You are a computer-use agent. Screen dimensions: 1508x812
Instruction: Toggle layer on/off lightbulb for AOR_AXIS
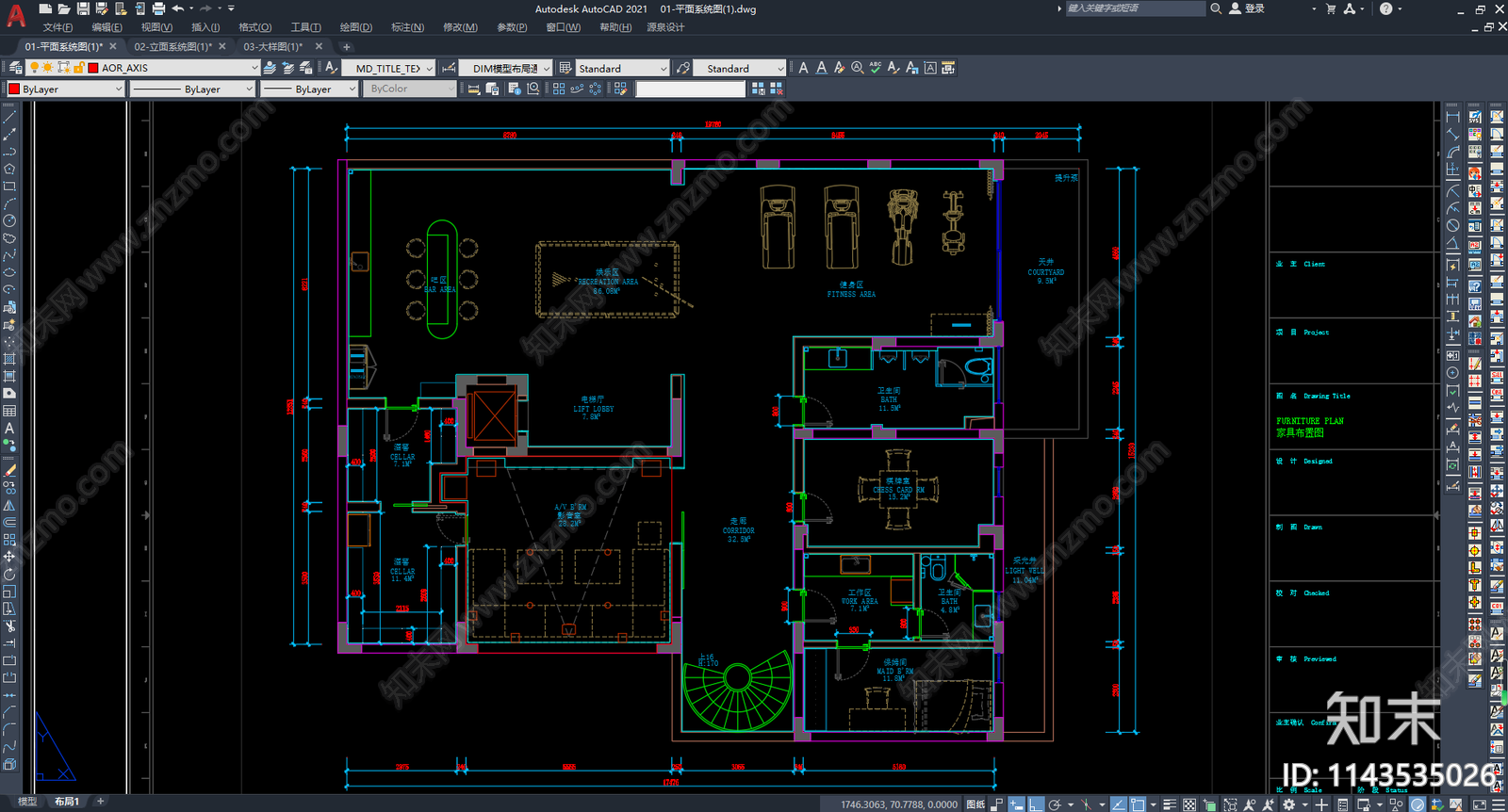[x=34, y=68]
